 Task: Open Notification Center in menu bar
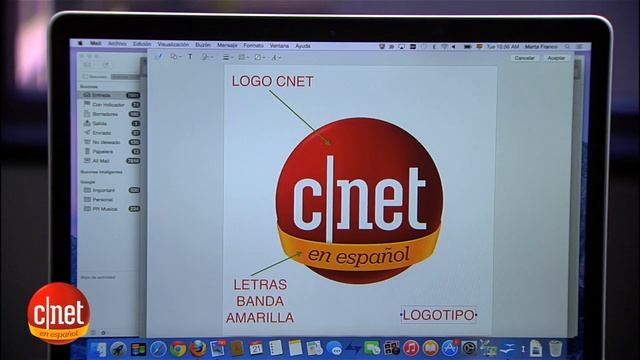(x=579, y=47)
